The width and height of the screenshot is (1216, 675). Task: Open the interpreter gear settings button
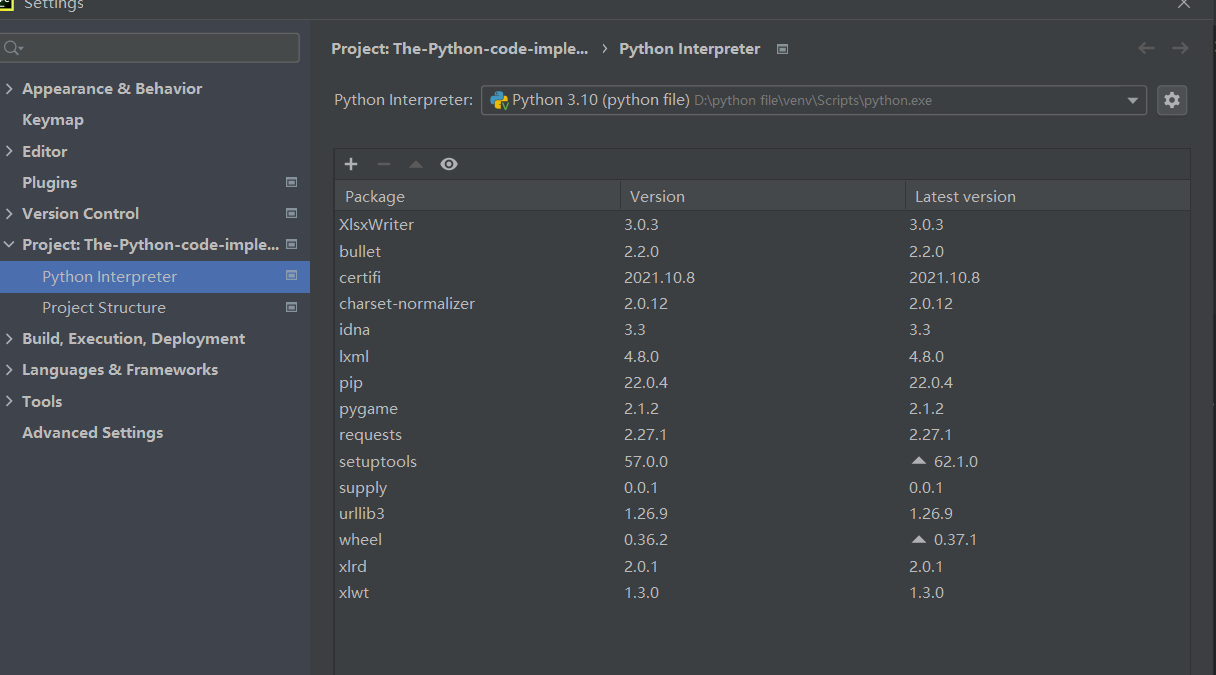1172,100
